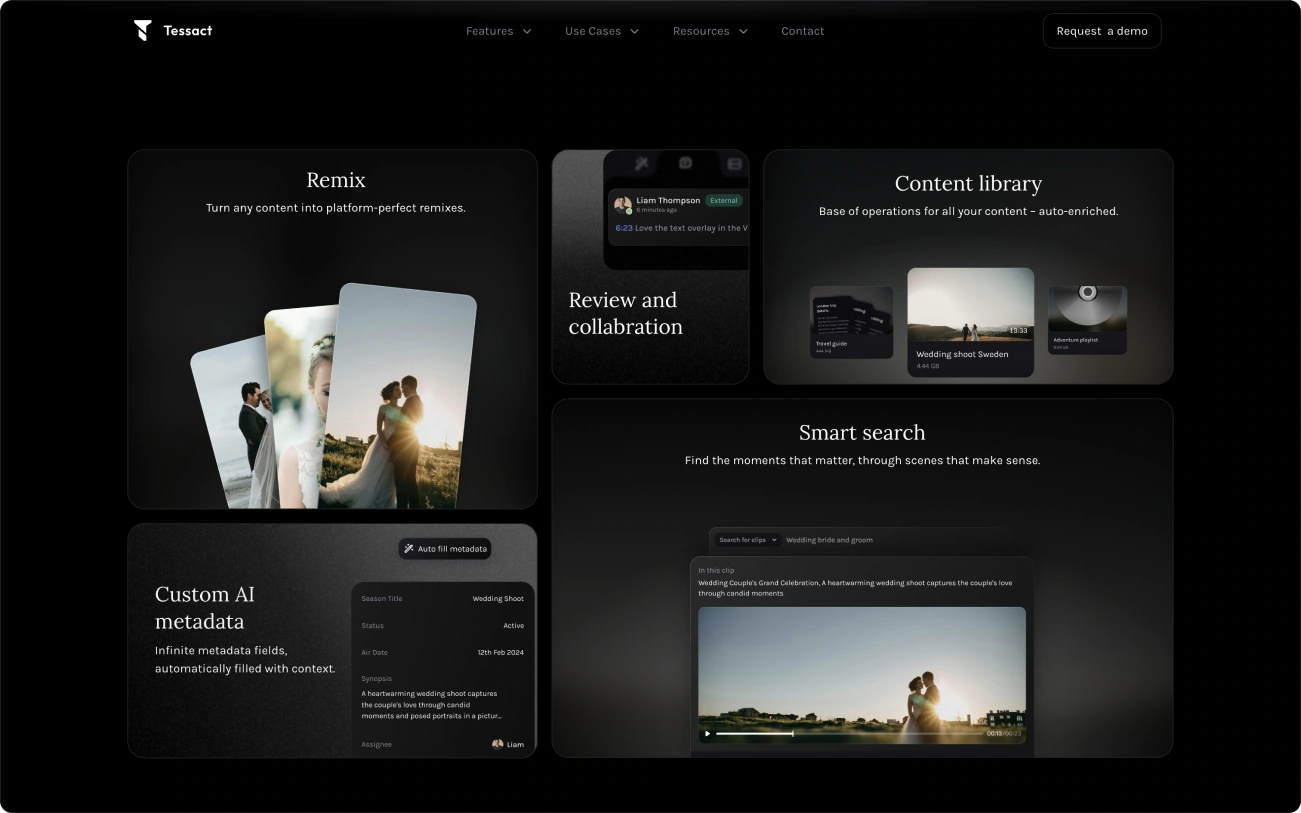Click the synopsis text in the metadata panel
Screen dimensions: 1301x813
(x=431, y=705)
